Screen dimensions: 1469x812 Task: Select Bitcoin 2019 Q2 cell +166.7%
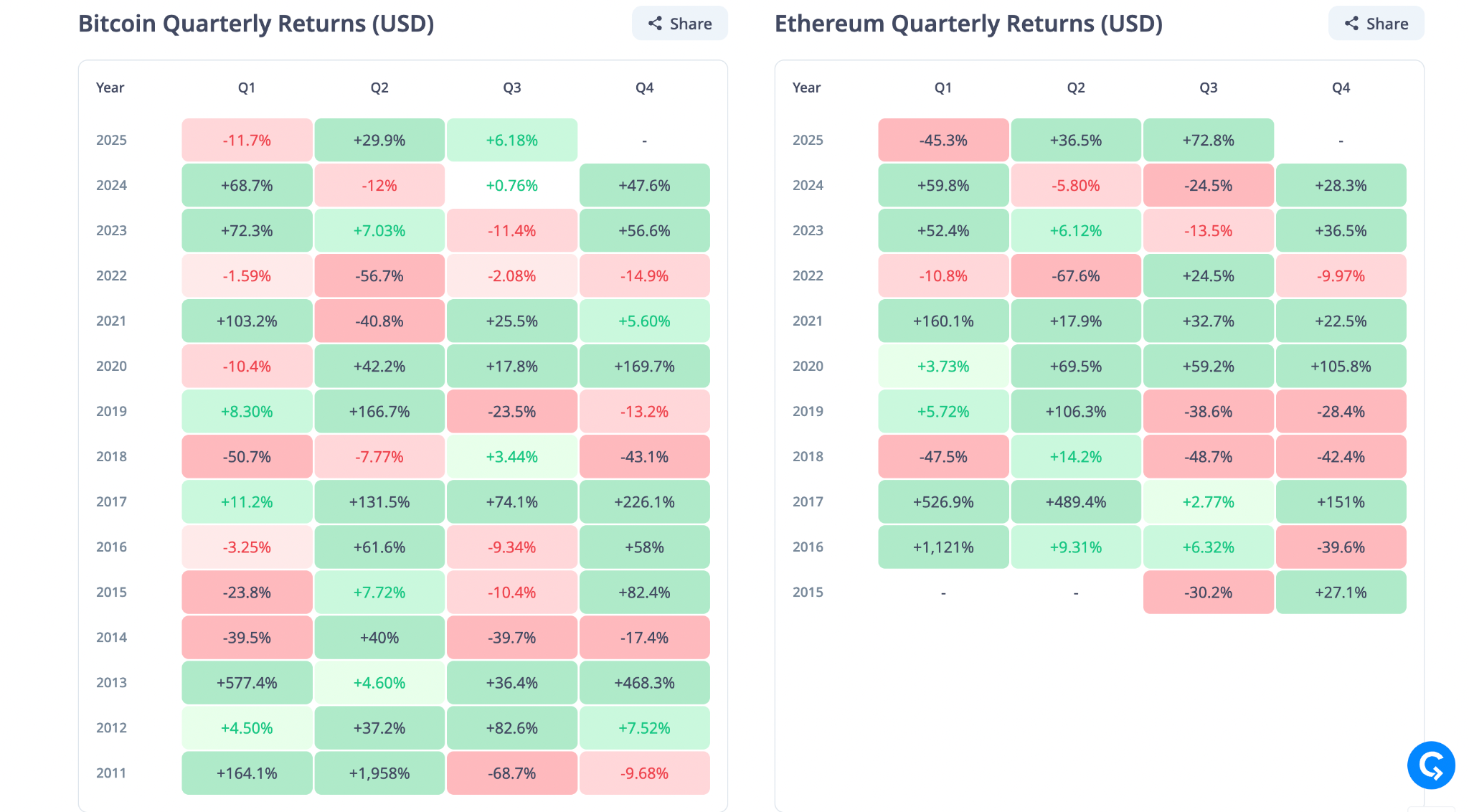(x=379, y=411)
